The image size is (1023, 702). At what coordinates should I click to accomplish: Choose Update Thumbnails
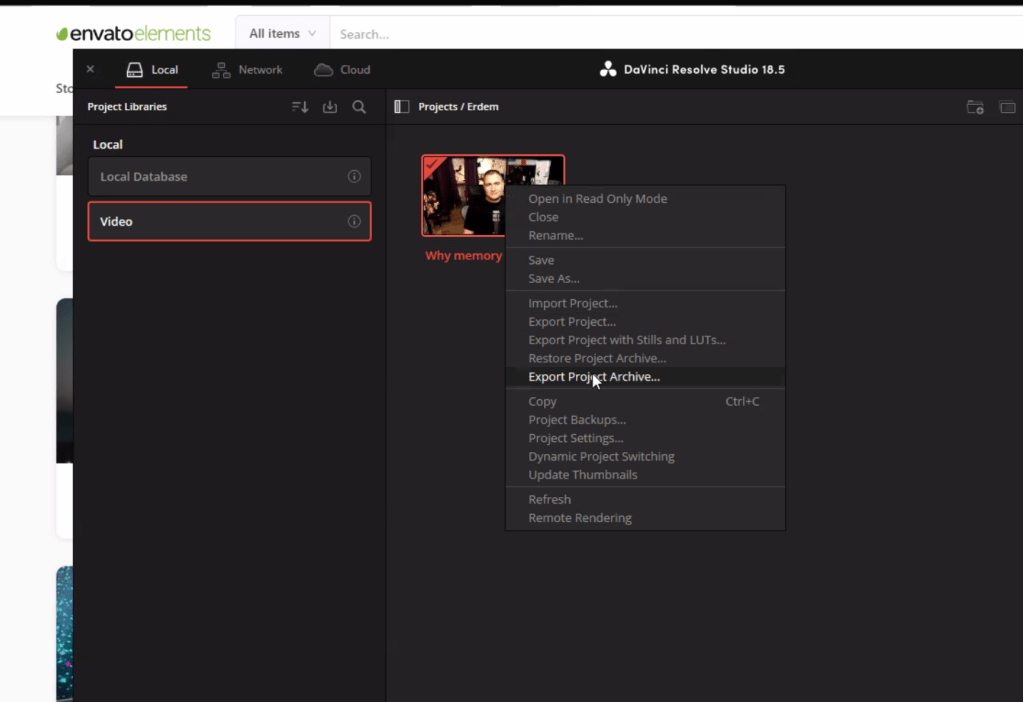[x=646, y=474]
